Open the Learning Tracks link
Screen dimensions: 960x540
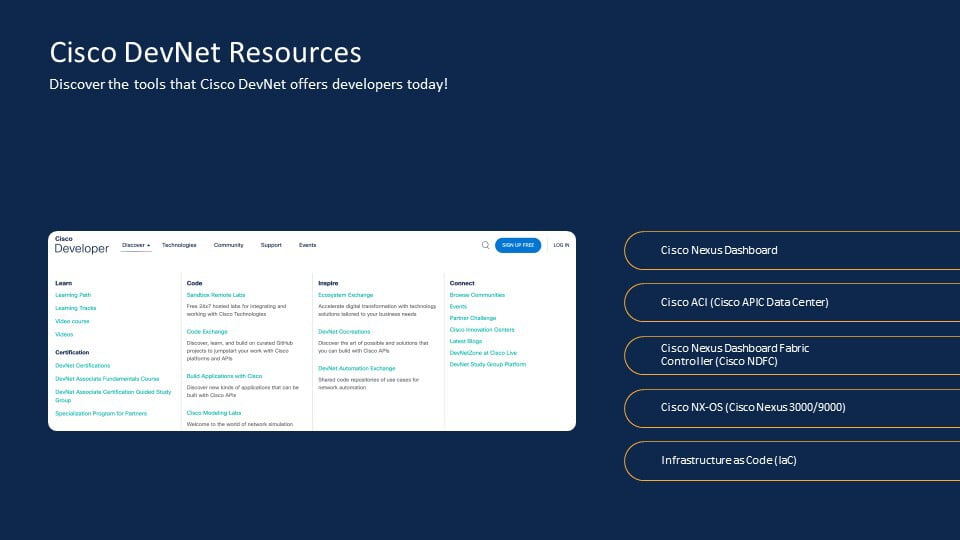pyautogui.click(x=75, y=308)
